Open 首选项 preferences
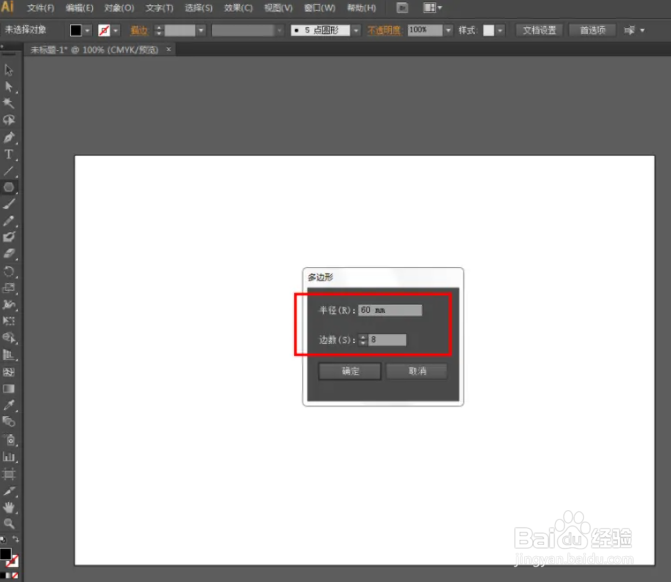Viewport: 671px width, 582px height. pos(593,30)
